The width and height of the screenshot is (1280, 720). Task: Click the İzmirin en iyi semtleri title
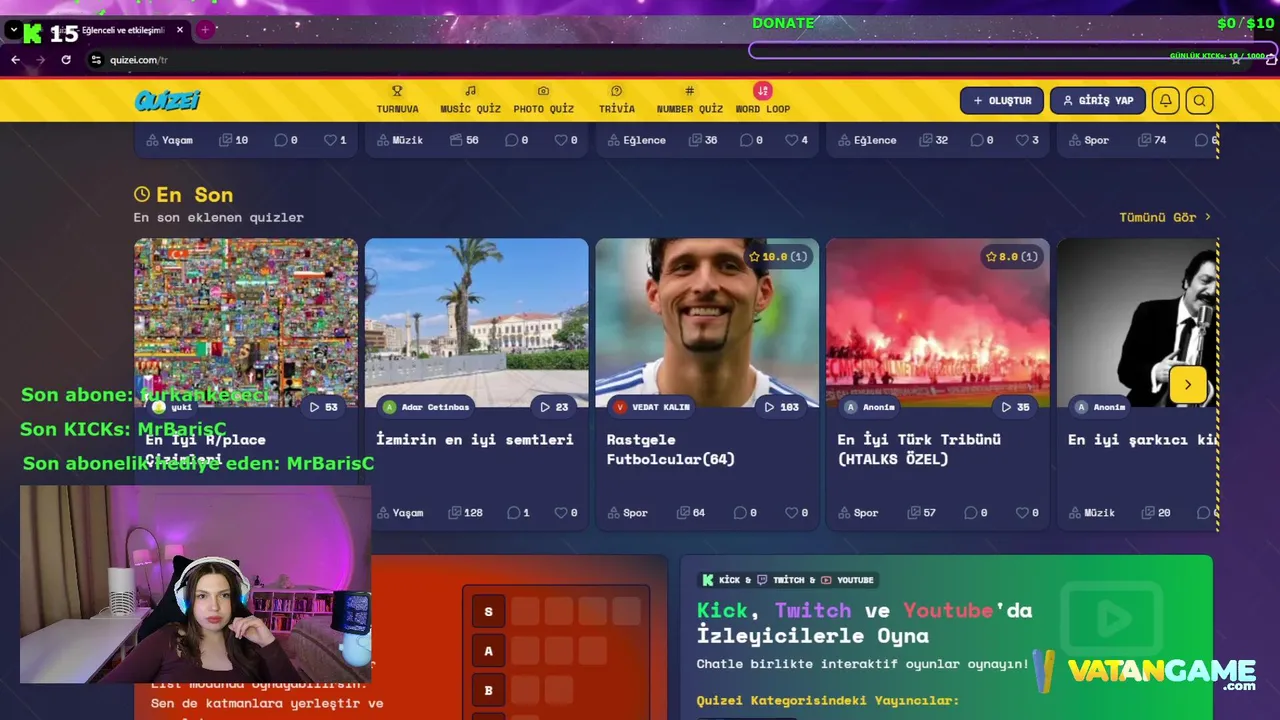click(x=475, y=439)
